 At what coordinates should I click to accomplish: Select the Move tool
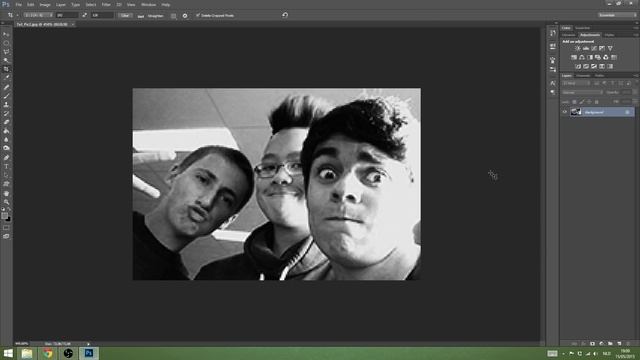6,34
